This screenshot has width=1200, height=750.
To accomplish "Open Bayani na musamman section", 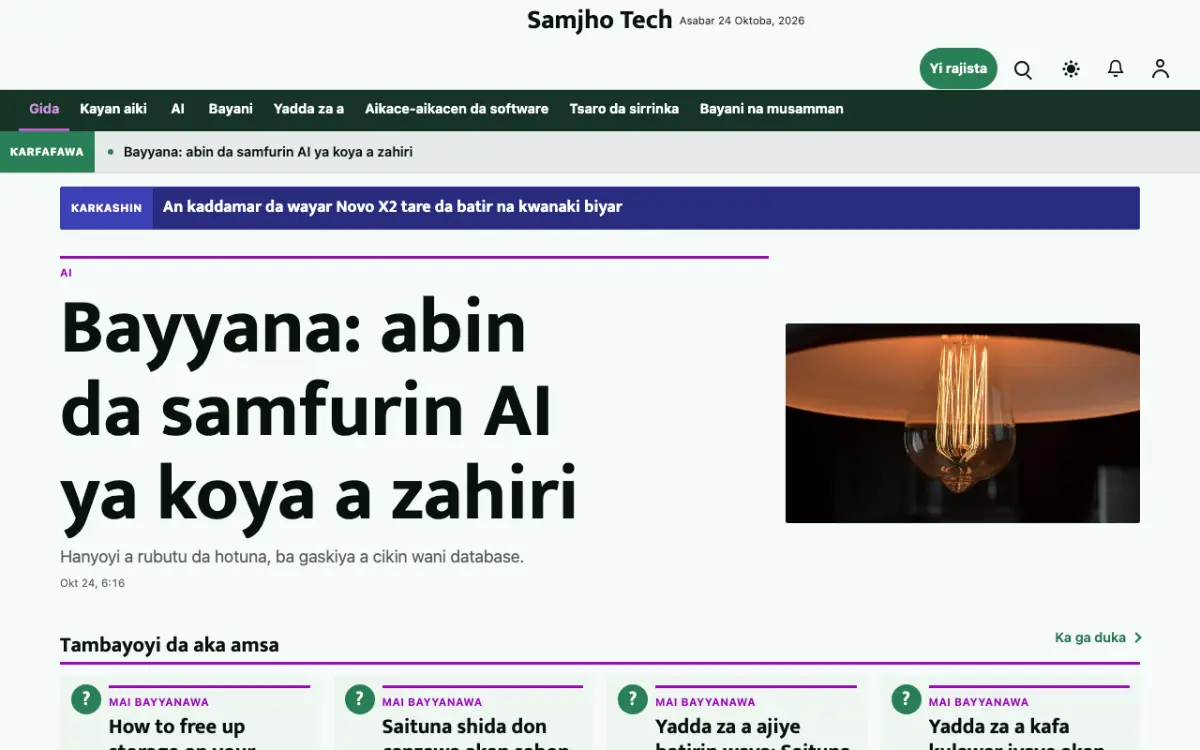I will (x=771, y=109).
